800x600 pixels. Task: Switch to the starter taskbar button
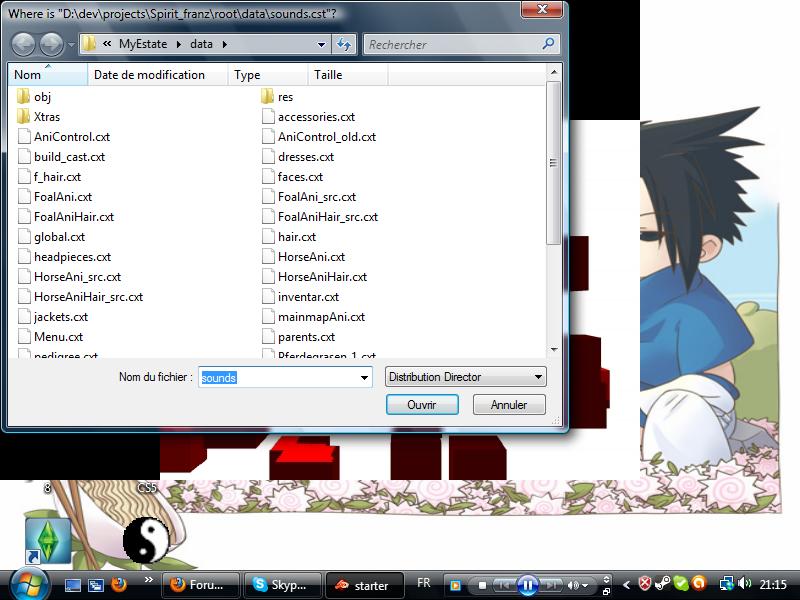[x=364, y=585]
